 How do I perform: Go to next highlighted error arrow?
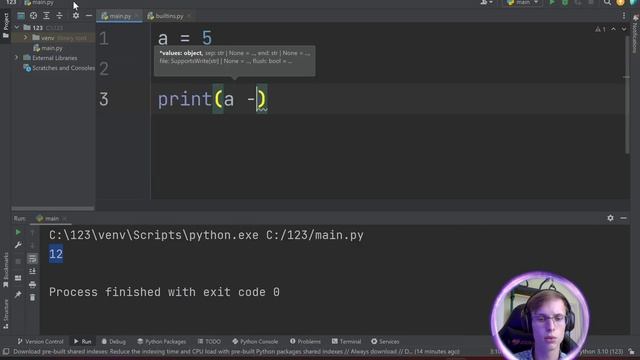pos(624,29)
